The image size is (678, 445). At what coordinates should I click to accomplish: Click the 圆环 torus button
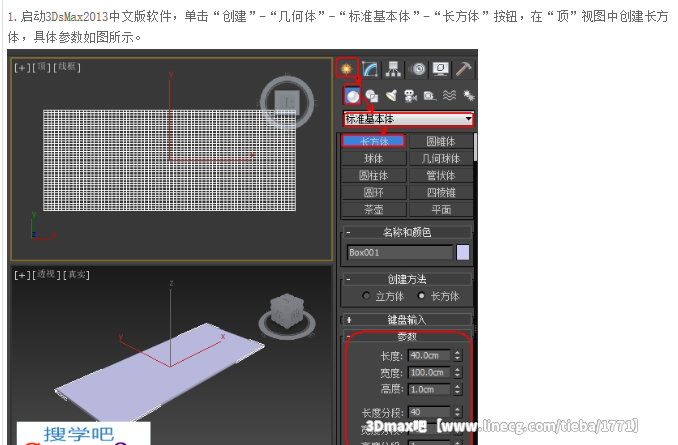tap(374, 192)
